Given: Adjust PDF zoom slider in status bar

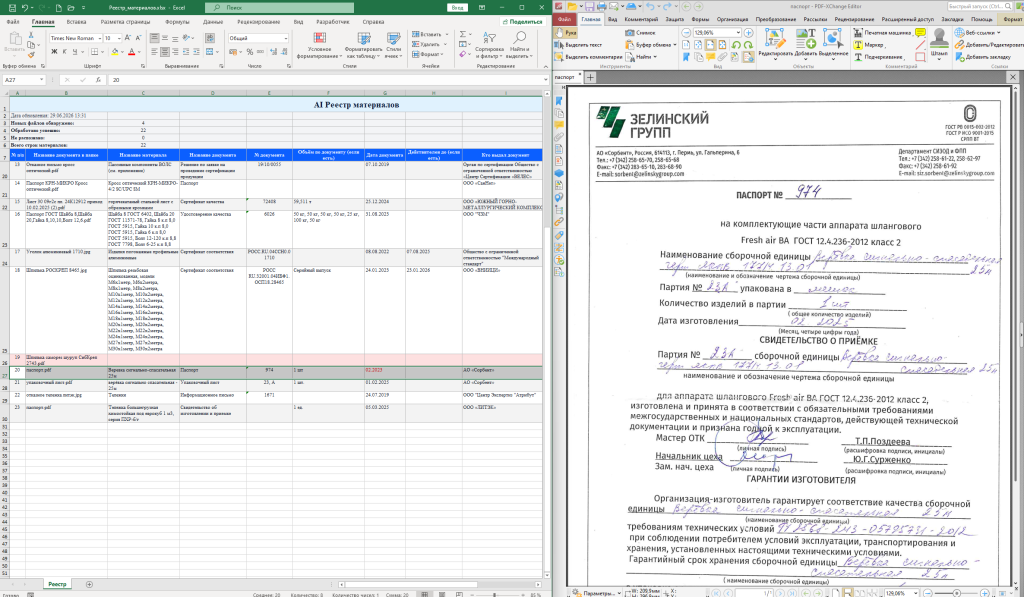Looking at the screenshot, I should pyautogui.click(x=955, y=593).
